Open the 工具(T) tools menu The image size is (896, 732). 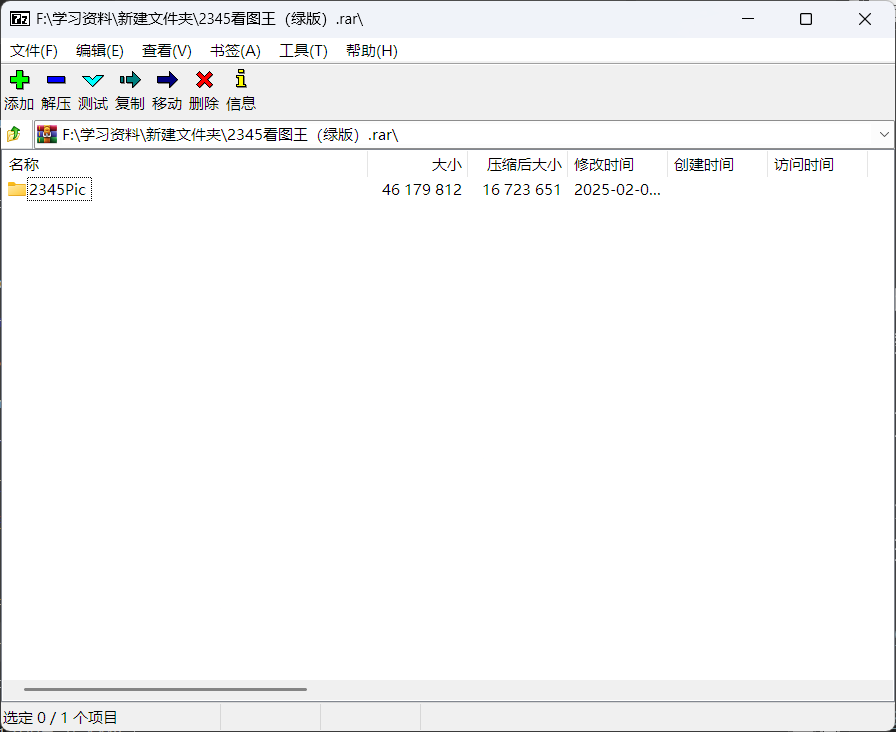(303, 51)
